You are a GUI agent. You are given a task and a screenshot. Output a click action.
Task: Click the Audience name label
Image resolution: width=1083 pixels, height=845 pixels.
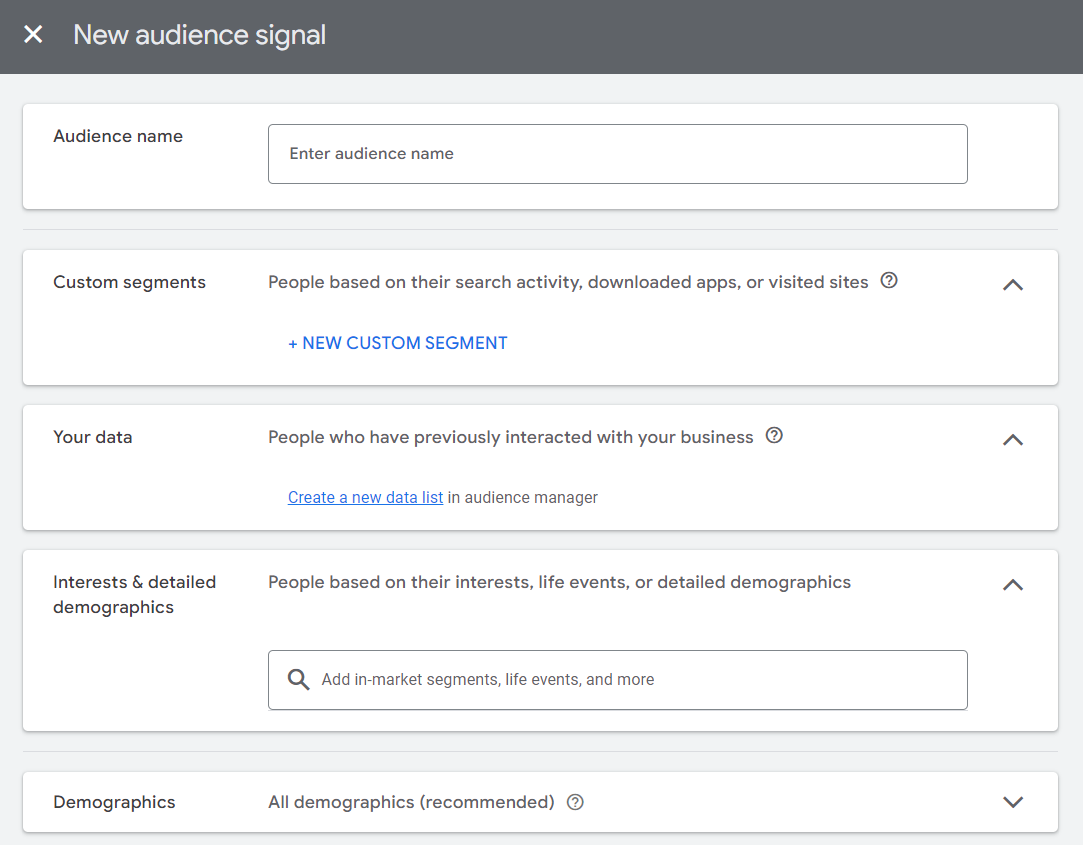[118, 136]
